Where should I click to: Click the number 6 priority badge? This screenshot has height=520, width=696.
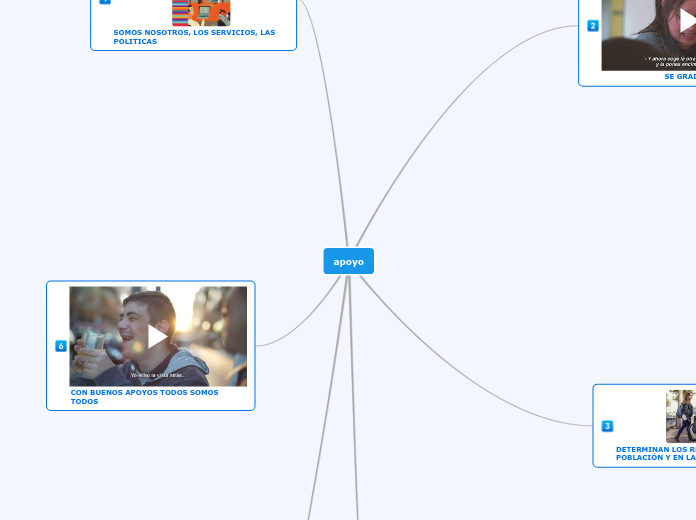click(61, 346)
